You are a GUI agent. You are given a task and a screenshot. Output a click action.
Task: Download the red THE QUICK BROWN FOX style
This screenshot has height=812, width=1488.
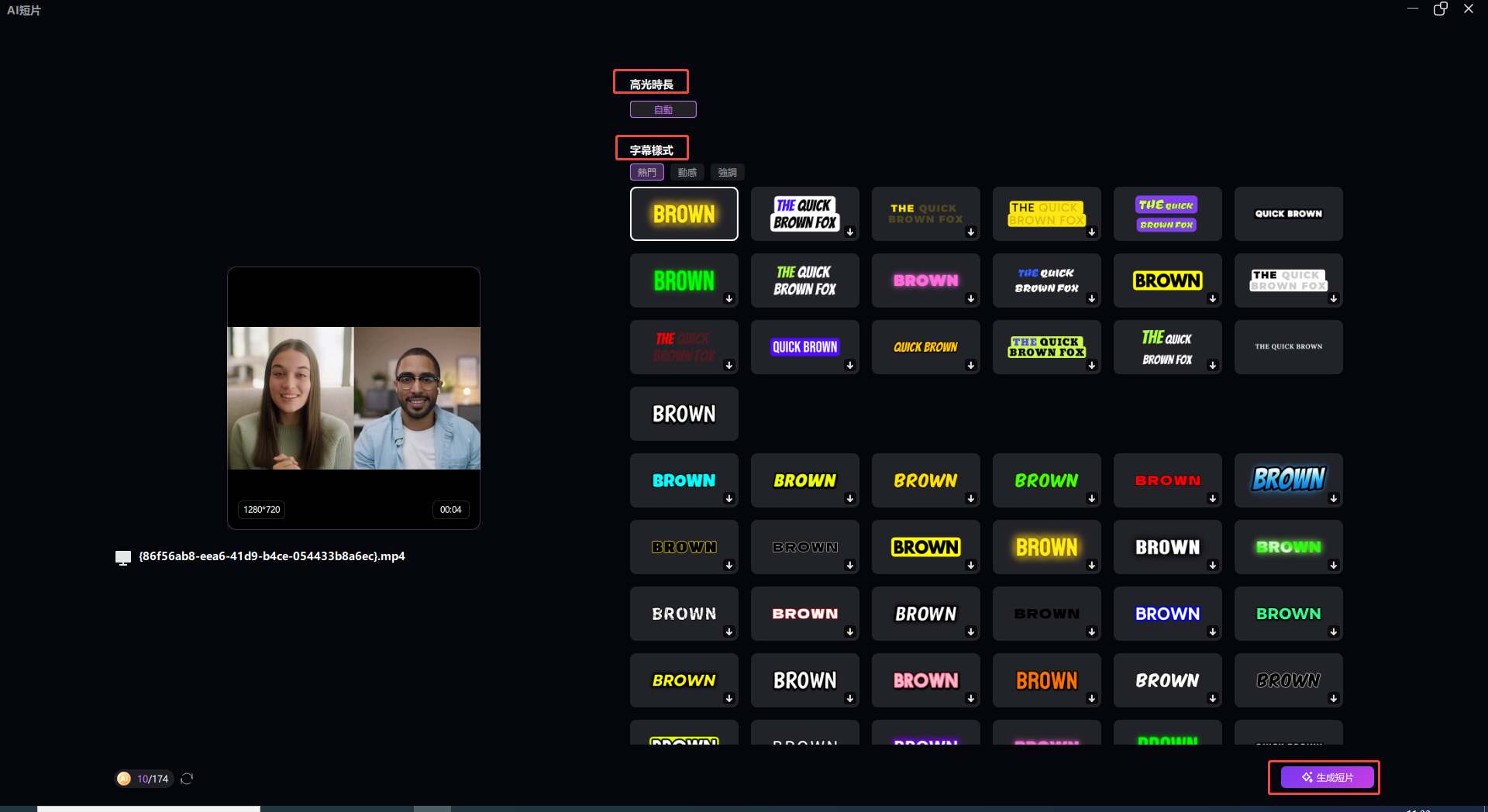(x=728, y=365)
